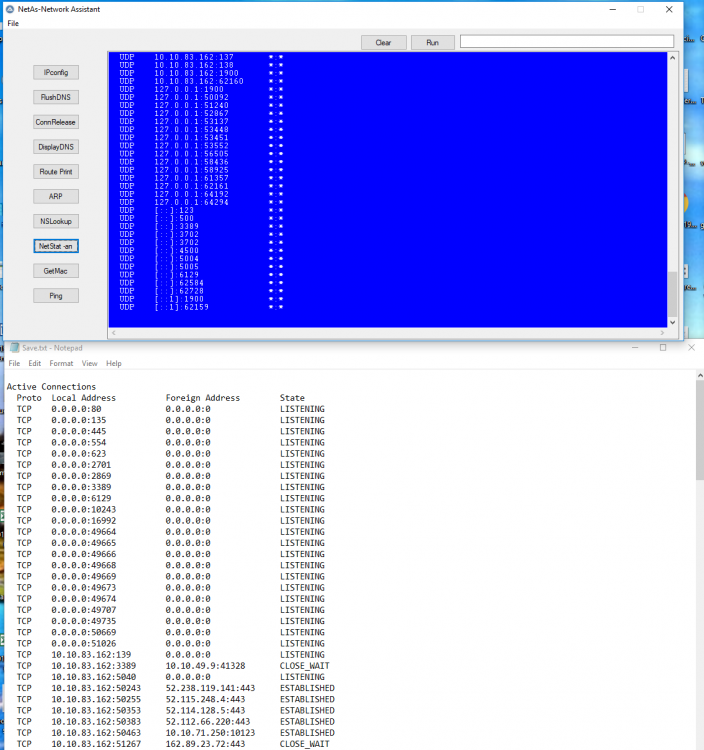Open Notepad Format menu
Screen dimensions: 704x750
click(x=61, y=364)
